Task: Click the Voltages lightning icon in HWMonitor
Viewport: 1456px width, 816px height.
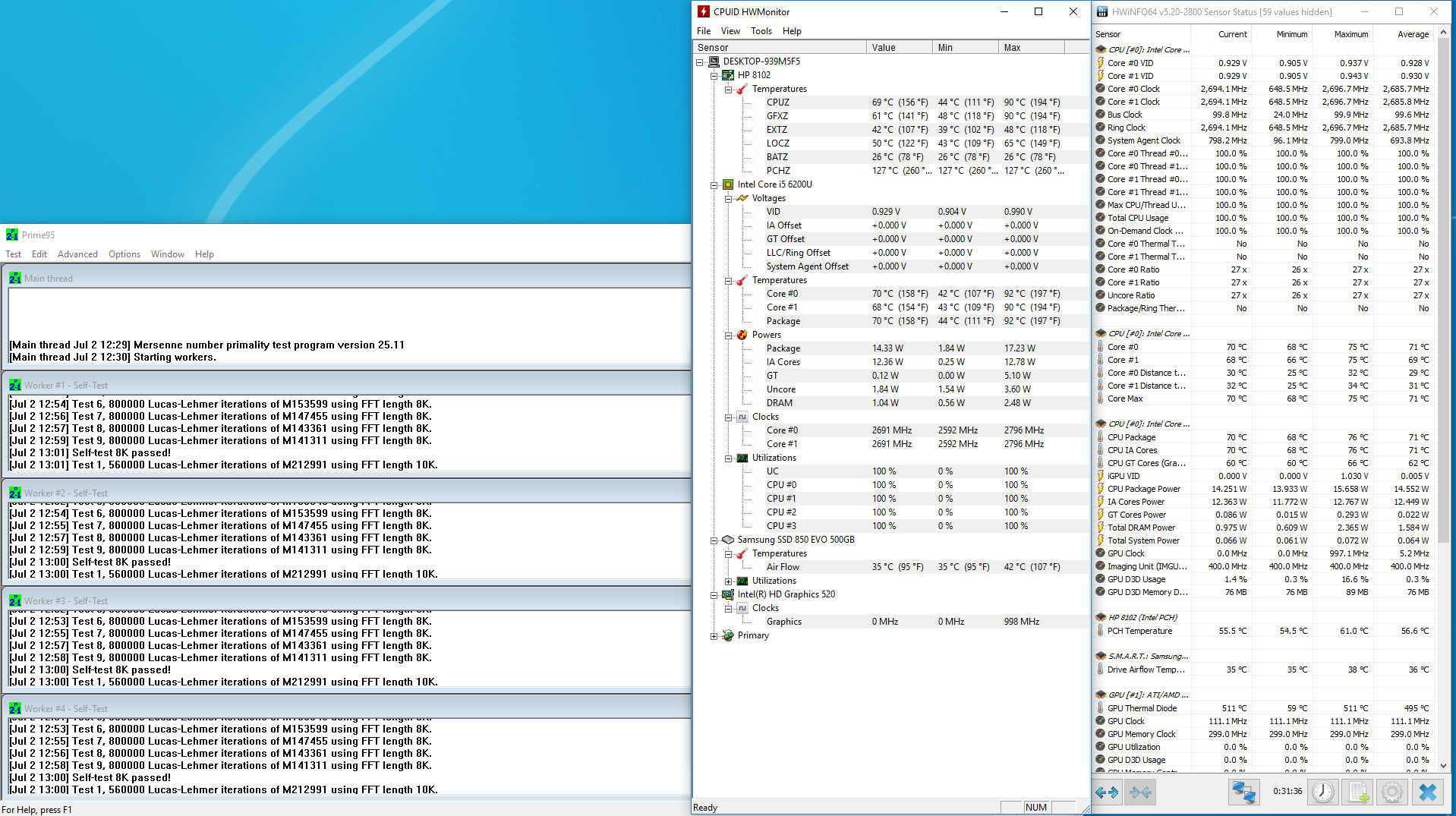Action: pos(742,198)
